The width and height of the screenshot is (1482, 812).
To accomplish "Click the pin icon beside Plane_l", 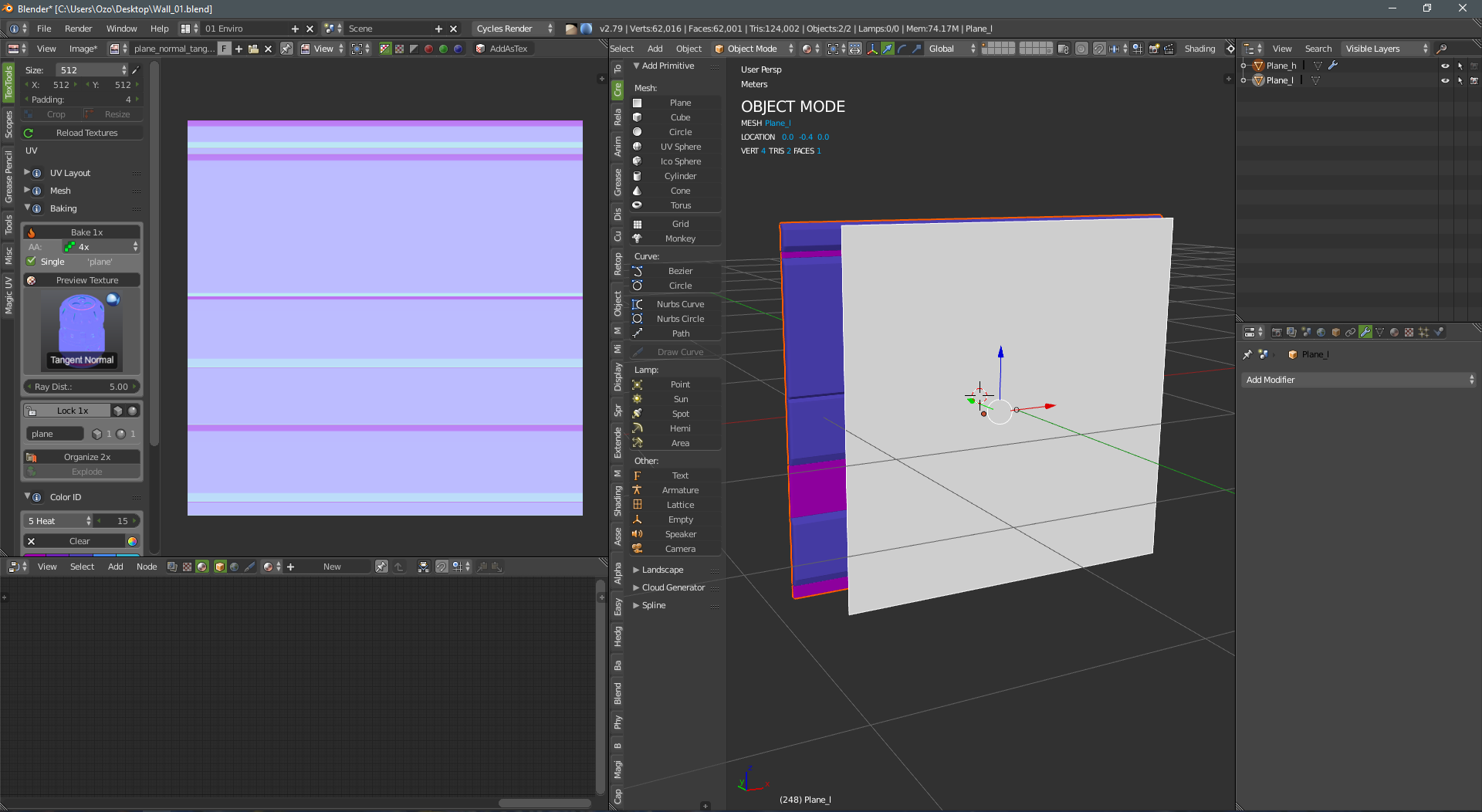I will pos(1247,354).
